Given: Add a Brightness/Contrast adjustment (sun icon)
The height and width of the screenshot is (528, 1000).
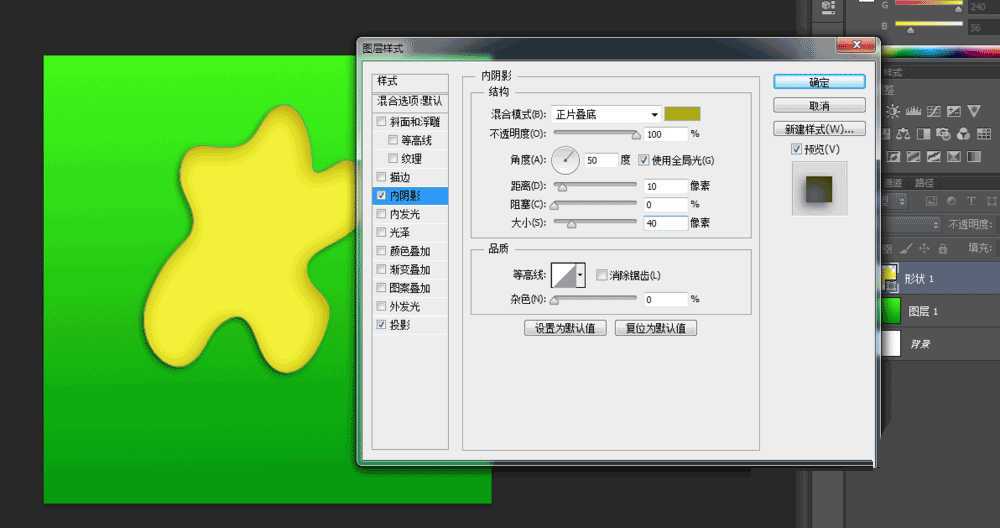Looking at the screenshot, I should [x=893, y=111].
